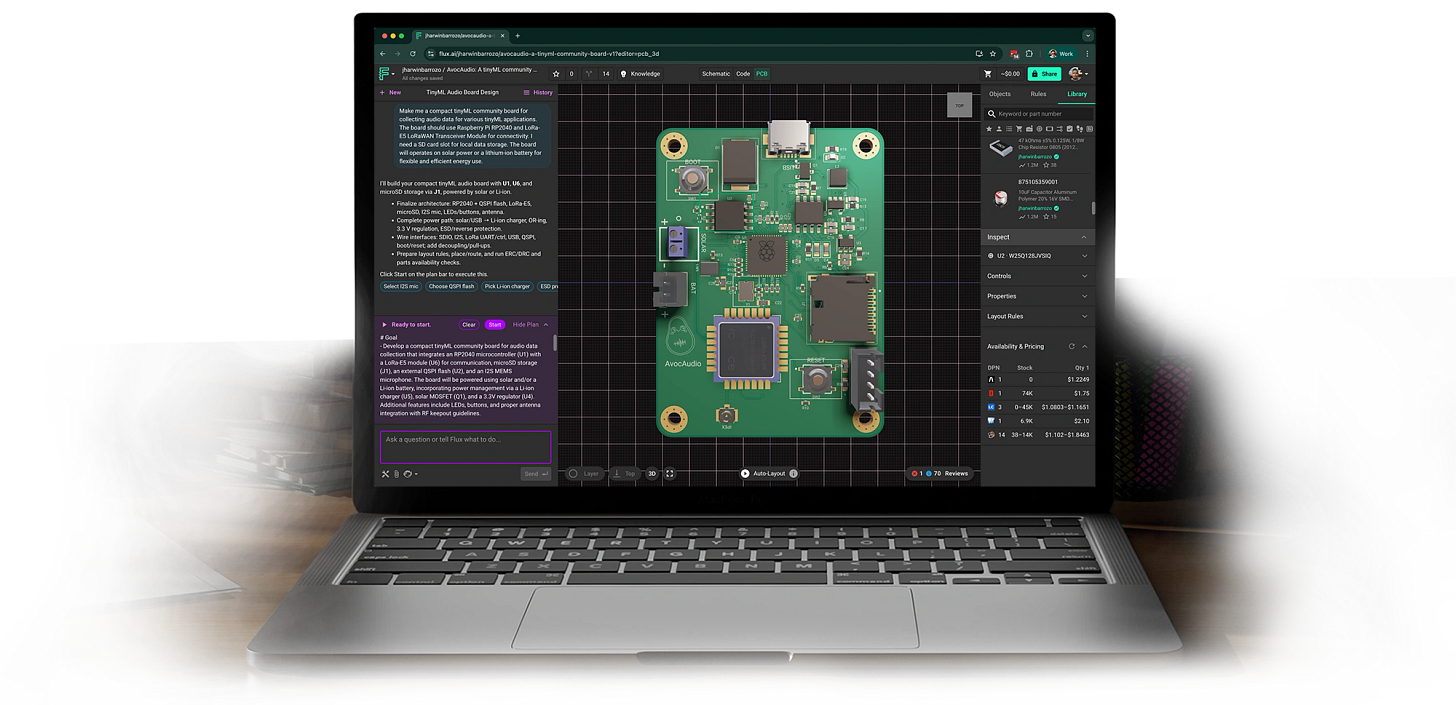
Task: Click the TOP view cube
Action: [x=959, y=105]
